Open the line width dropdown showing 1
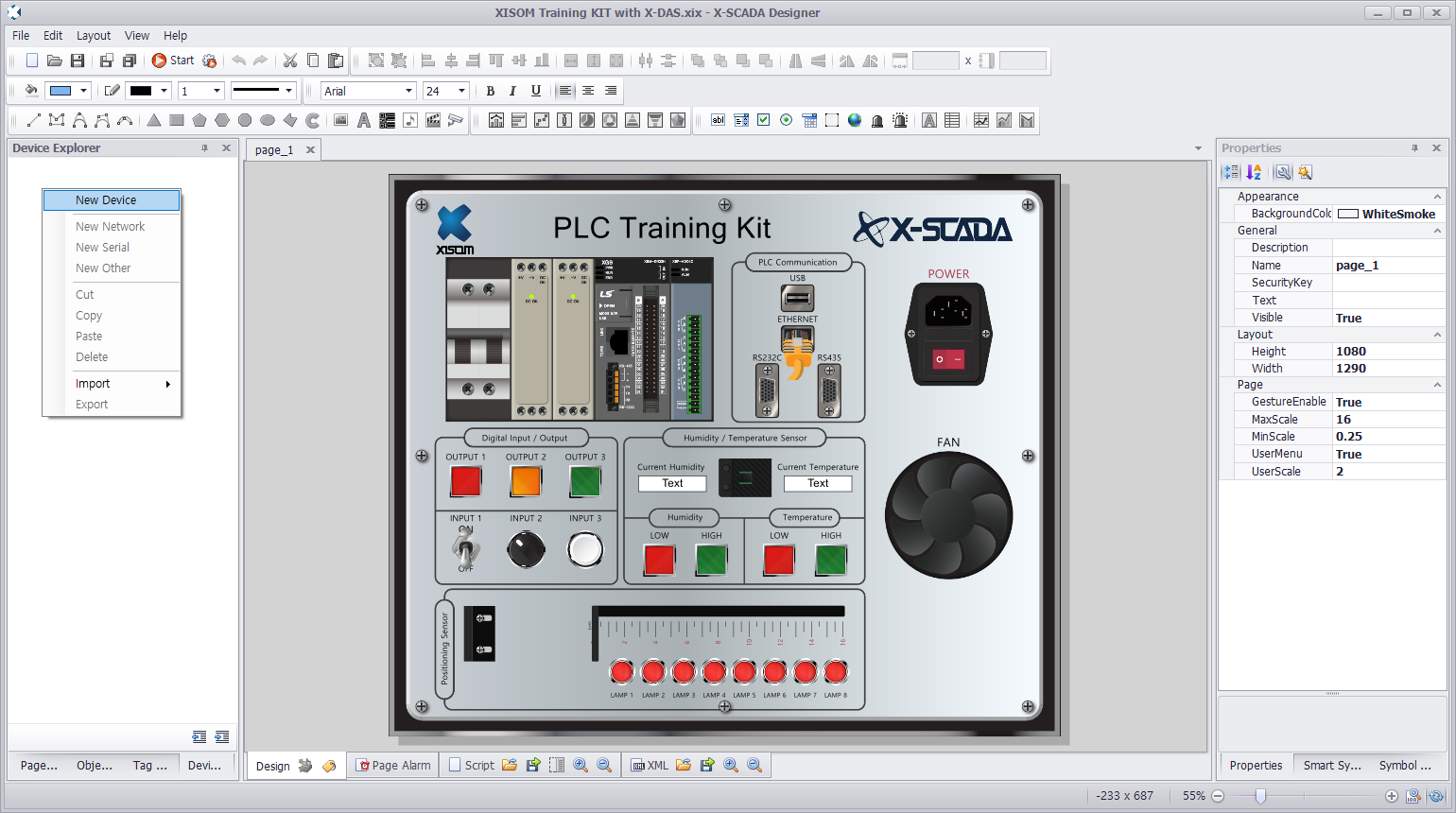This screenshot has height=813, width=1456. tap(217, 91)
